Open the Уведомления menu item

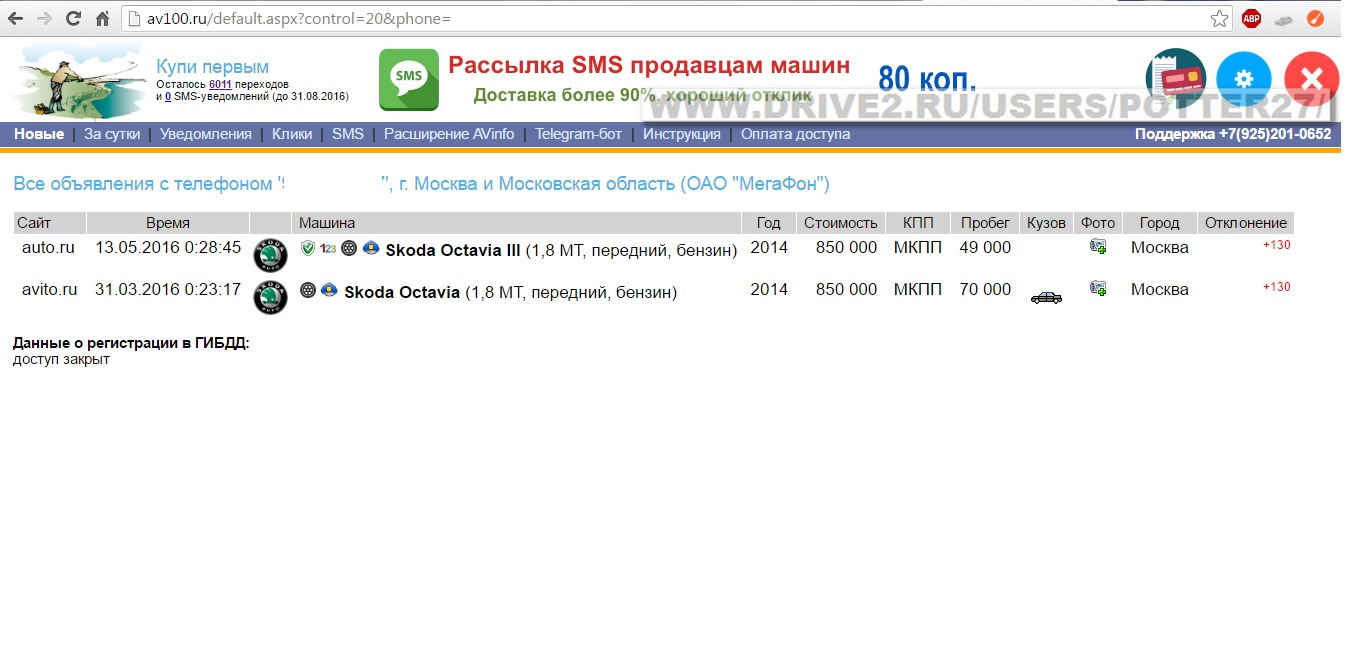coord(206,134)
